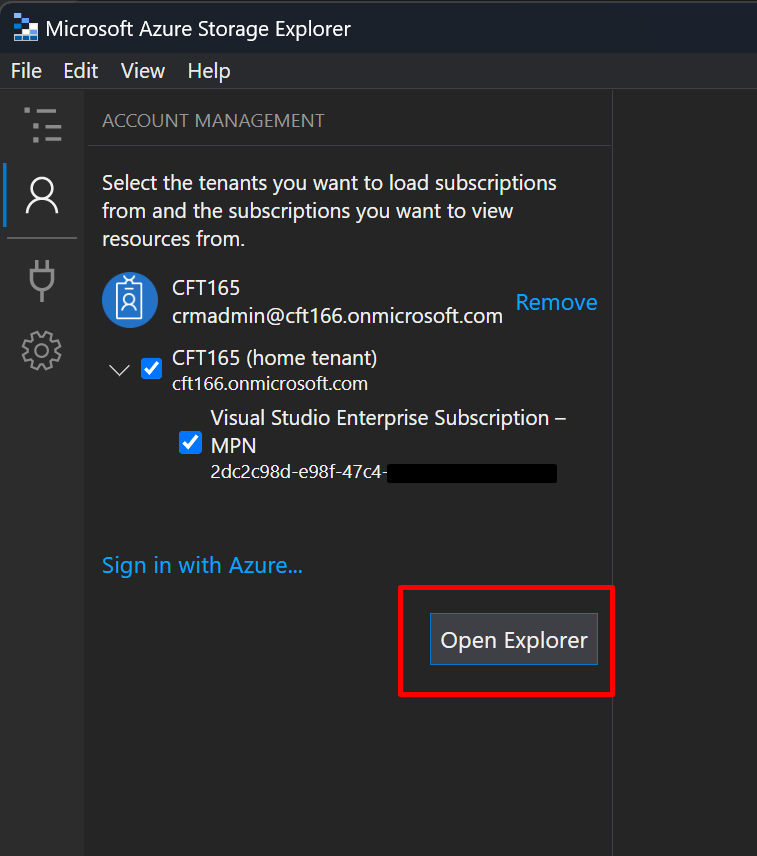Click the CFT165 account badge avatar

(130, 300)
